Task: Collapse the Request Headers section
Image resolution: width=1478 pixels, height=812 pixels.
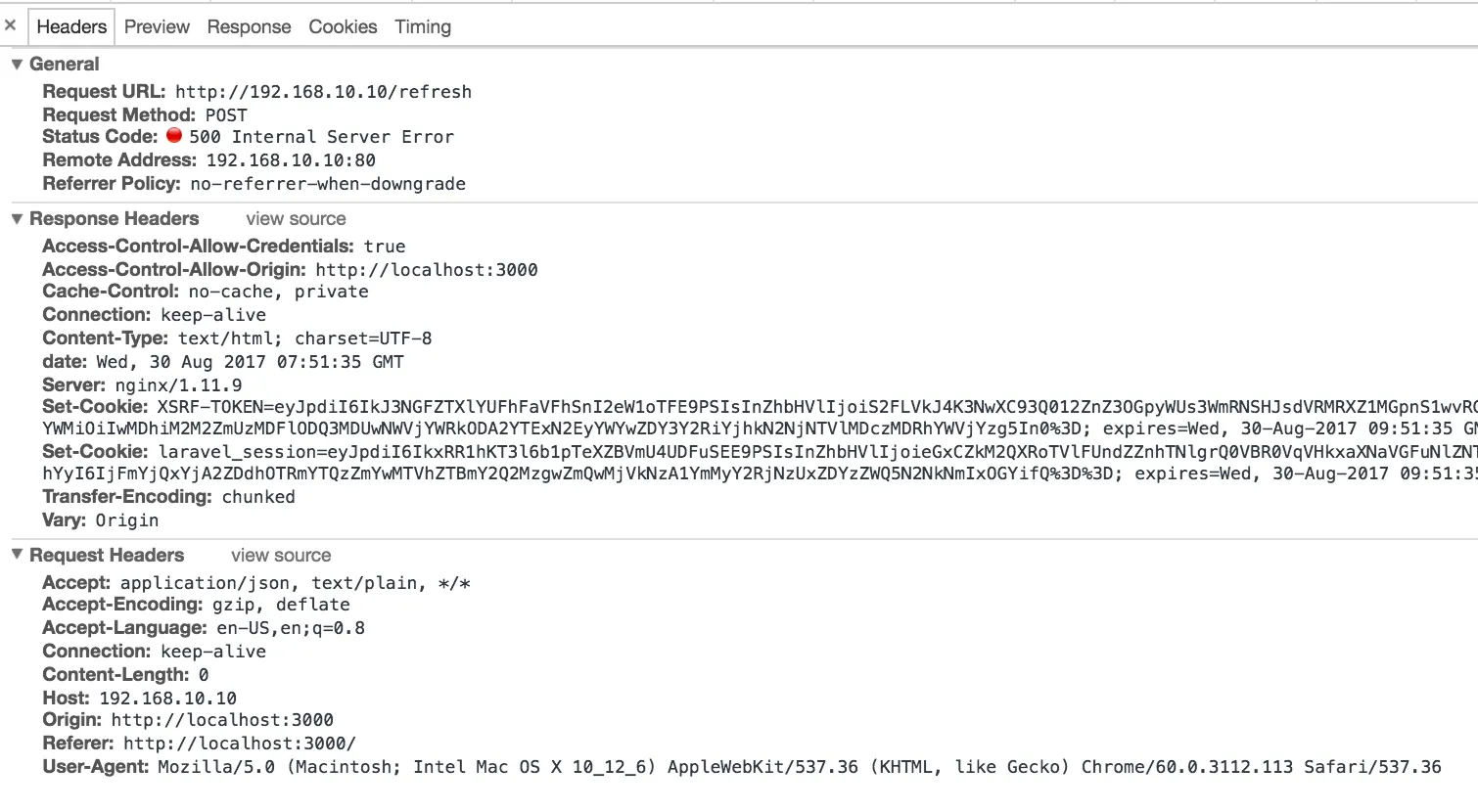Action: 17,556
